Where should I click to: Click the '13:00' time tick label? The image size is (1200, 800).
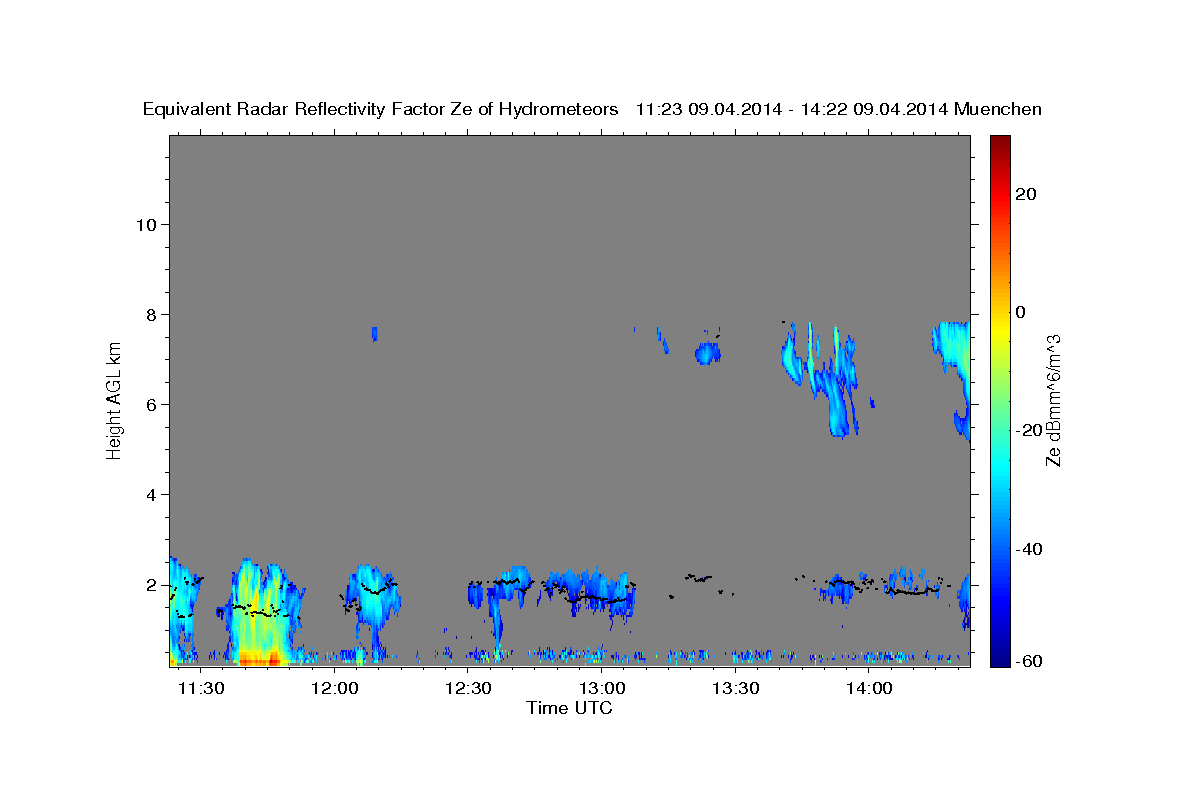602,689
